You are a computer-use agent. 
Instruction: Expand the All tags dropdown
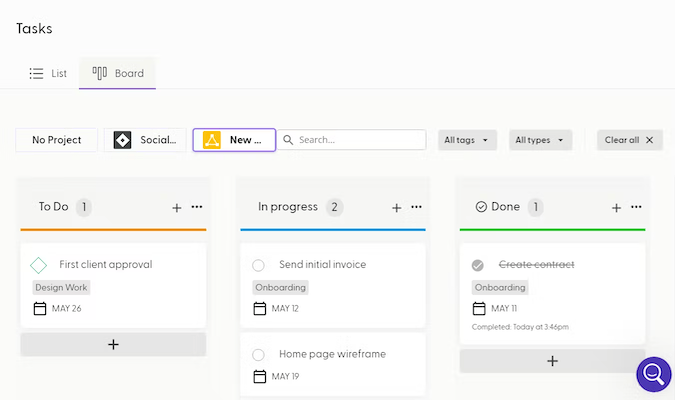(x=468, y=140)
